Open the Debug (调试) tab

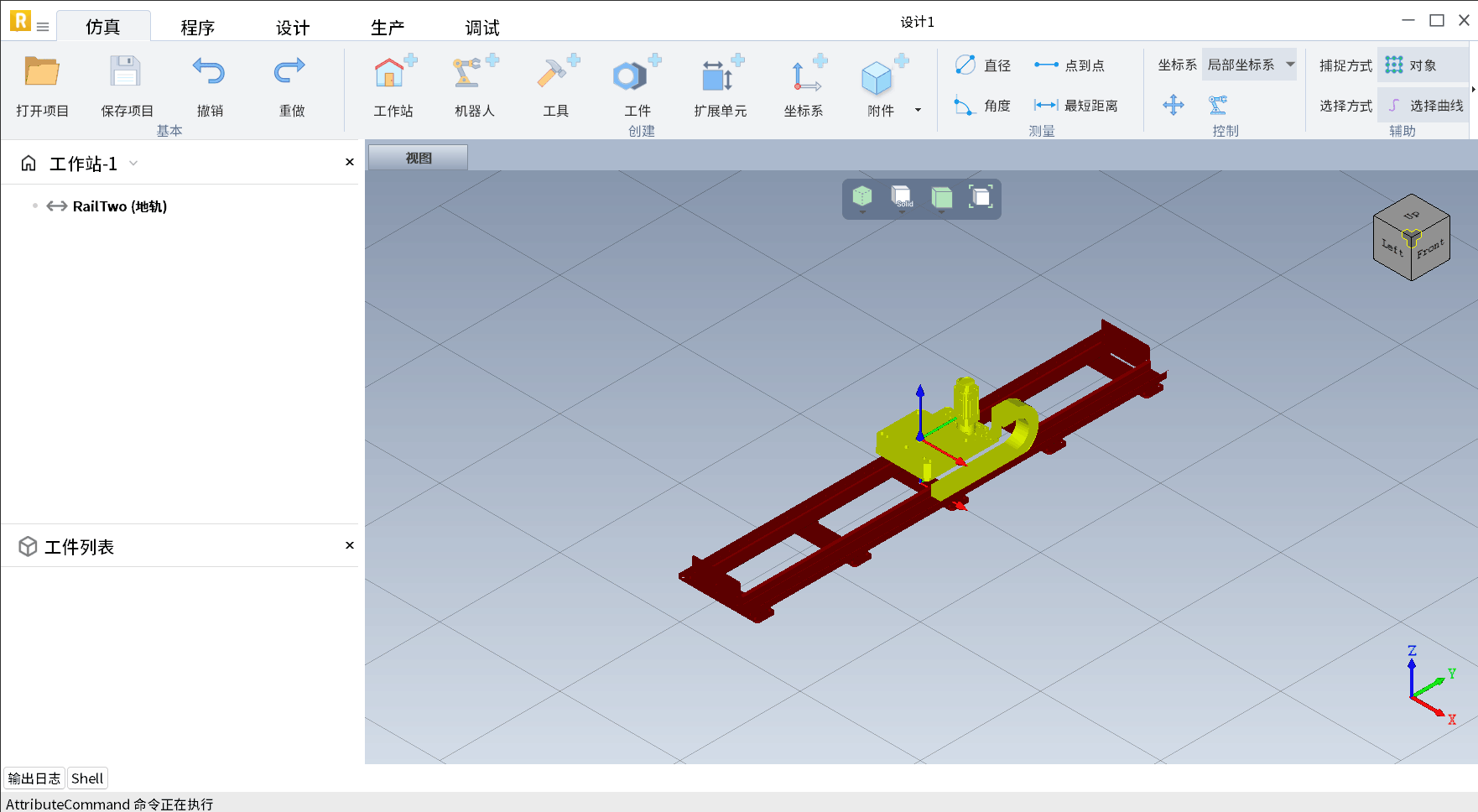coord(482,28)
